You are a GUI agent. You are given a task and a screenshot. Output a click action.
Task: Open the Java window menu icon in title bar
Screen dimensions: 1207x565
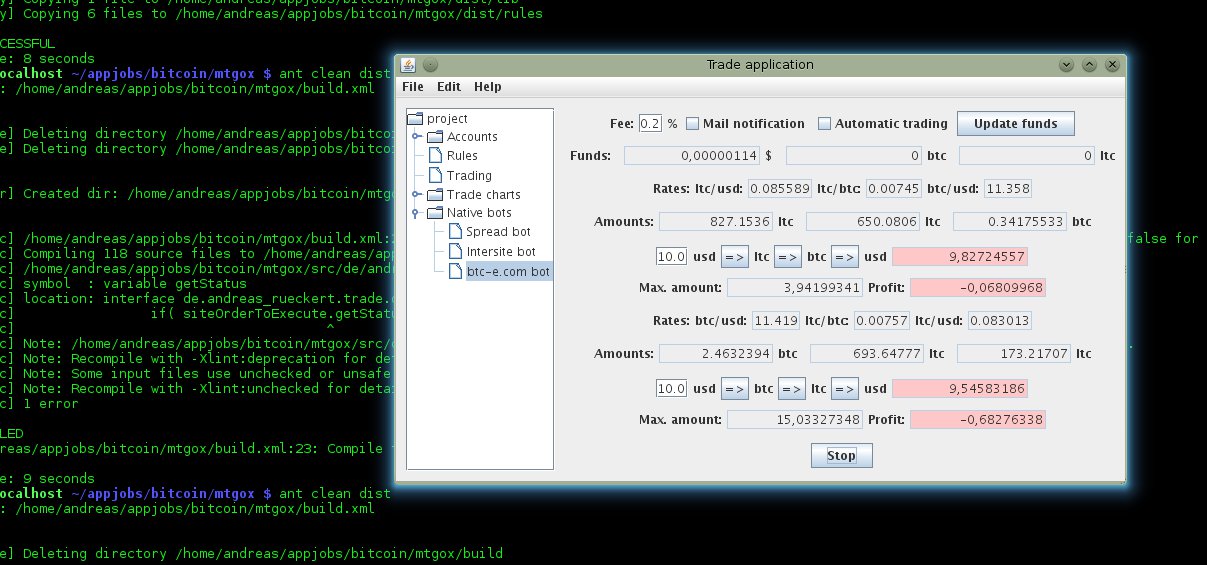[x=408, y=65]
